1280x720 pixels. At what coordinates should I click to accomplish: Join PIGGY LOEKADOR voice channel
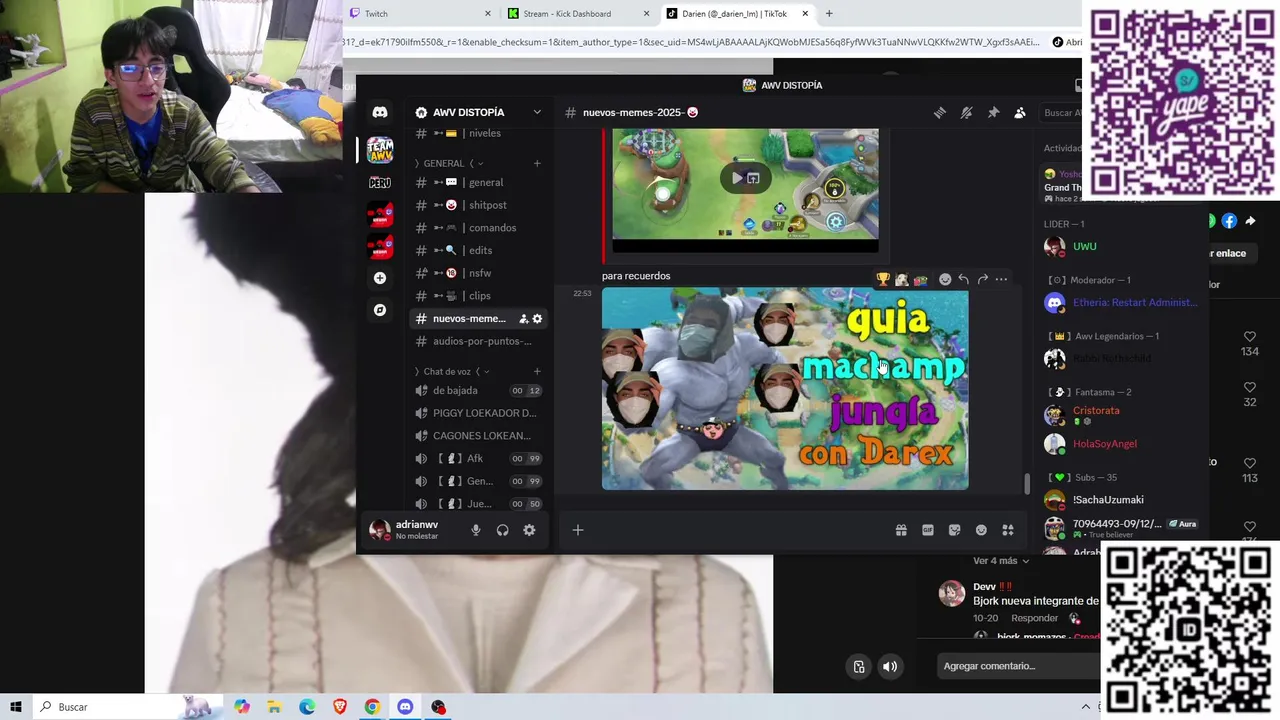click(x=478, y=413)
